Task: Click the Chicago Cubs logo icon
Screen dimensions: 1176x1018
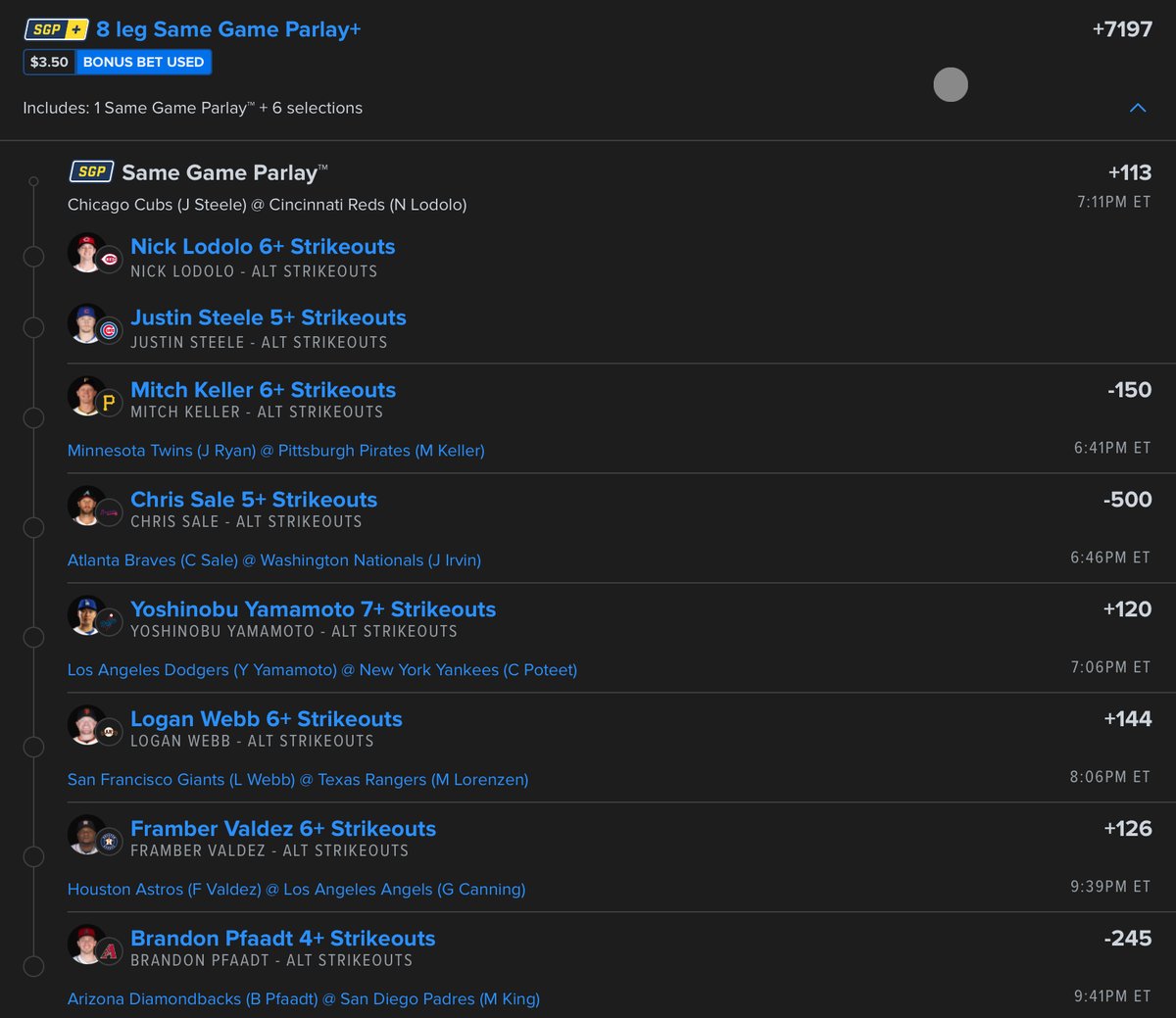Action: 109,331
